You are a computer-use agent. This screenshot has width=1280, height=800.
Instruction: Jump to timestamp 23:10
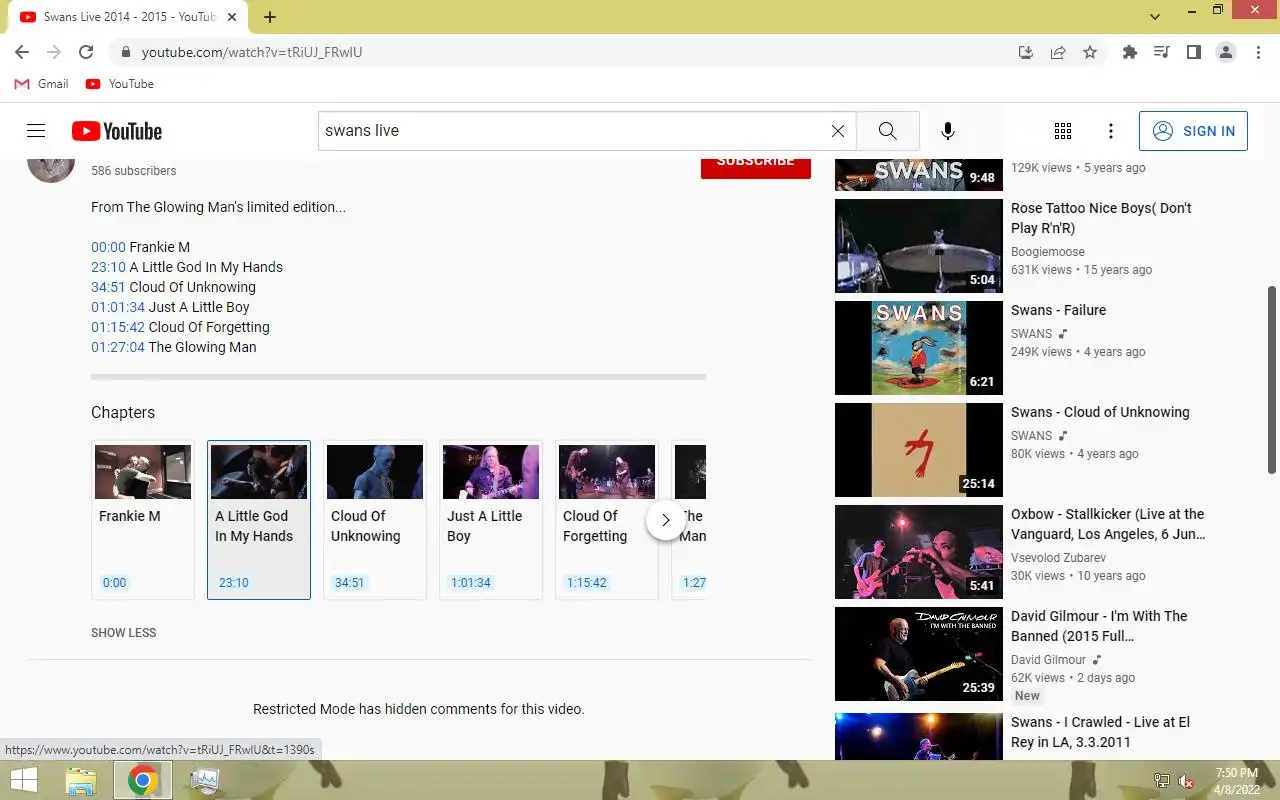click(x=108, y=267)
